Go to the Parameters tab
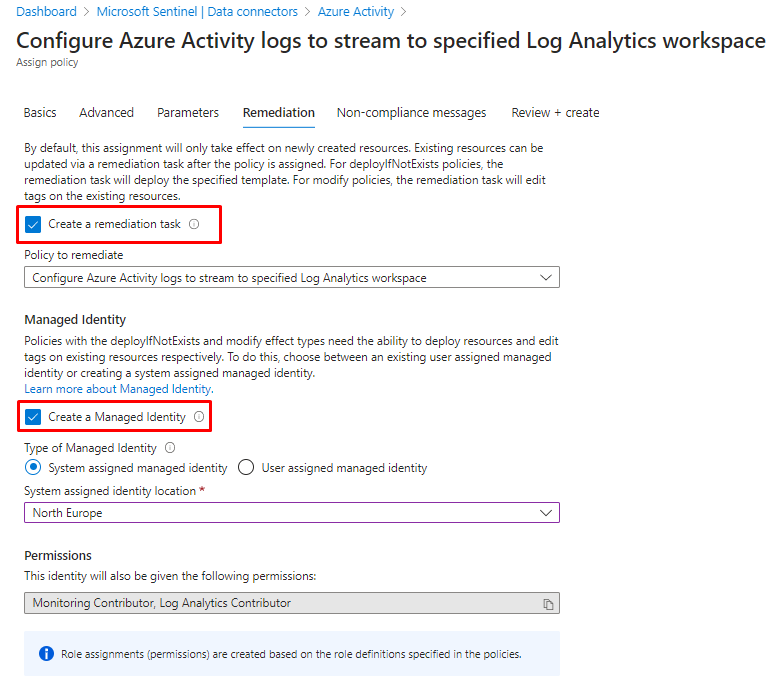 pos(188,113)
